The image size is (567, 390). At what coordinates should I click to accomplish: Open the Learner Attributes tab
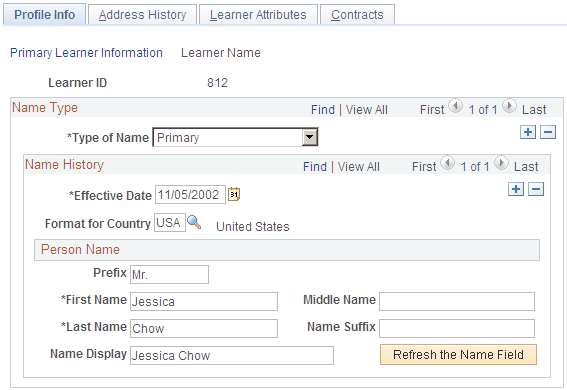coord(258,14)
